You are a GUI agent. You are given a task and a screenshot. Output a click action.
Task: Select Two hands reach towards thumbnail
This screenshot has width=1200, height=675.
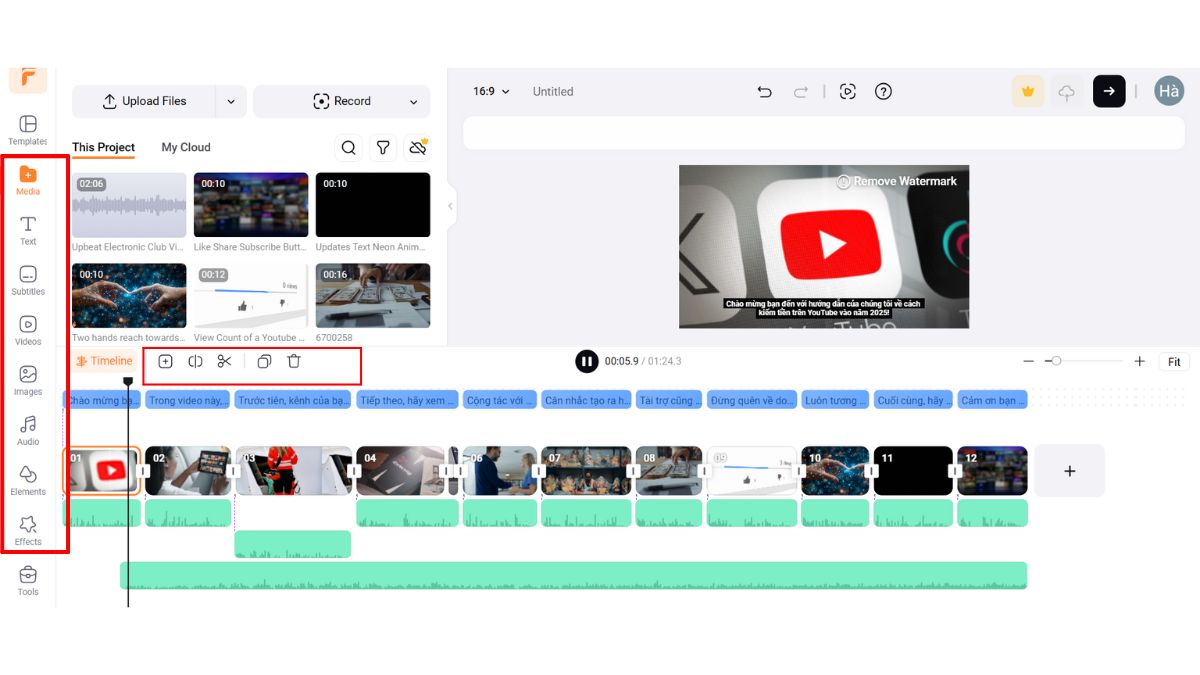[x=129, y=295]
